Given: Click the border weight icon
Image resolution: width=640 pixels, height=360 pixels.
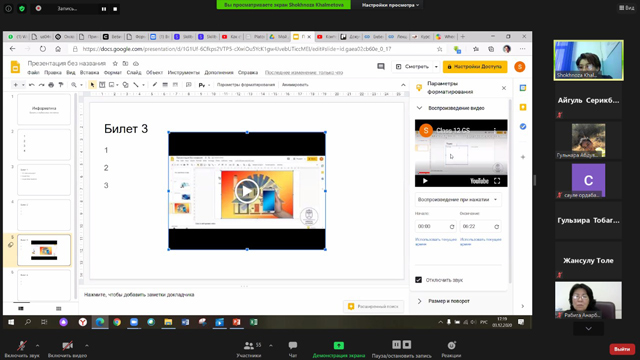Looking at the screenshot, I should tap(165, 85).
